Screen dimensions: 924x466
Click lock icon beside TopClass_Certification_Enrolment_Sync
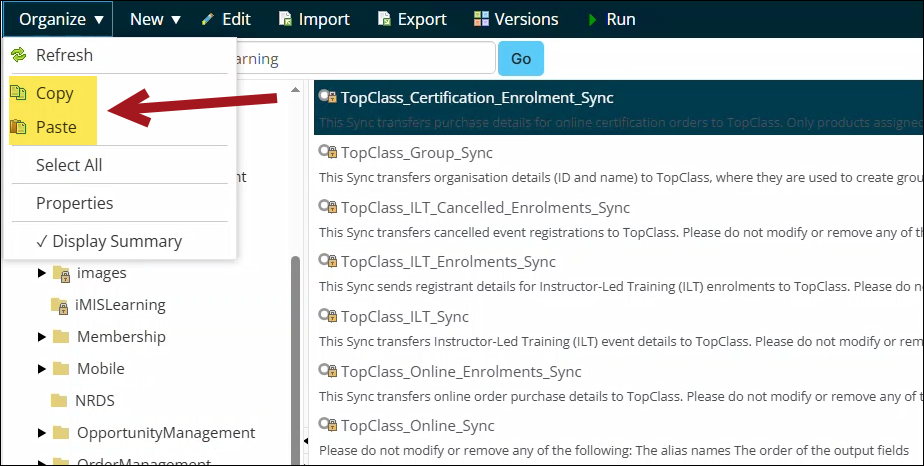[332, 98]
